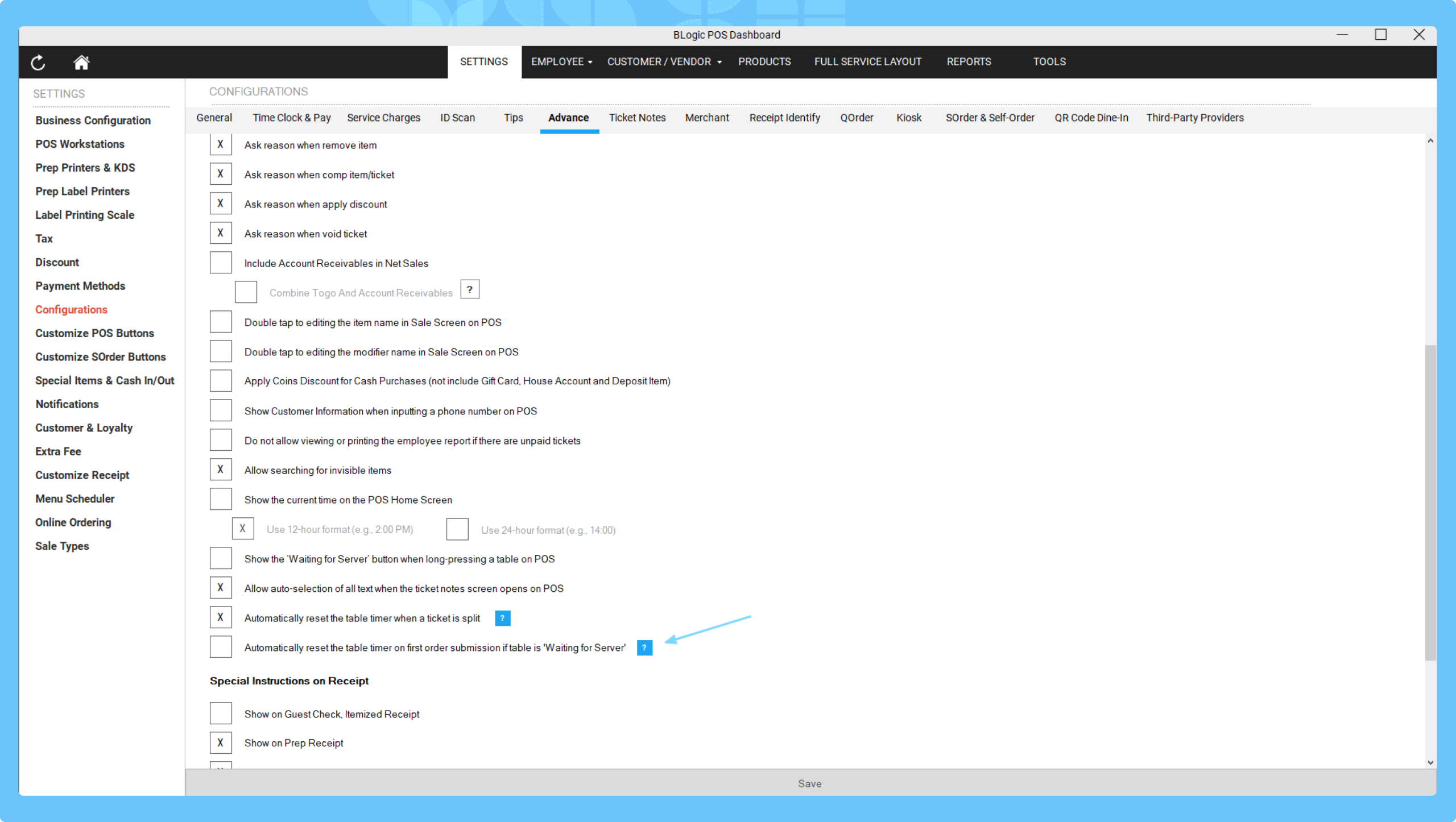Switch to ID Scan tab
Image resolution: width=1456 pixels, height=822 pixels.
click(x=457, y=118)
